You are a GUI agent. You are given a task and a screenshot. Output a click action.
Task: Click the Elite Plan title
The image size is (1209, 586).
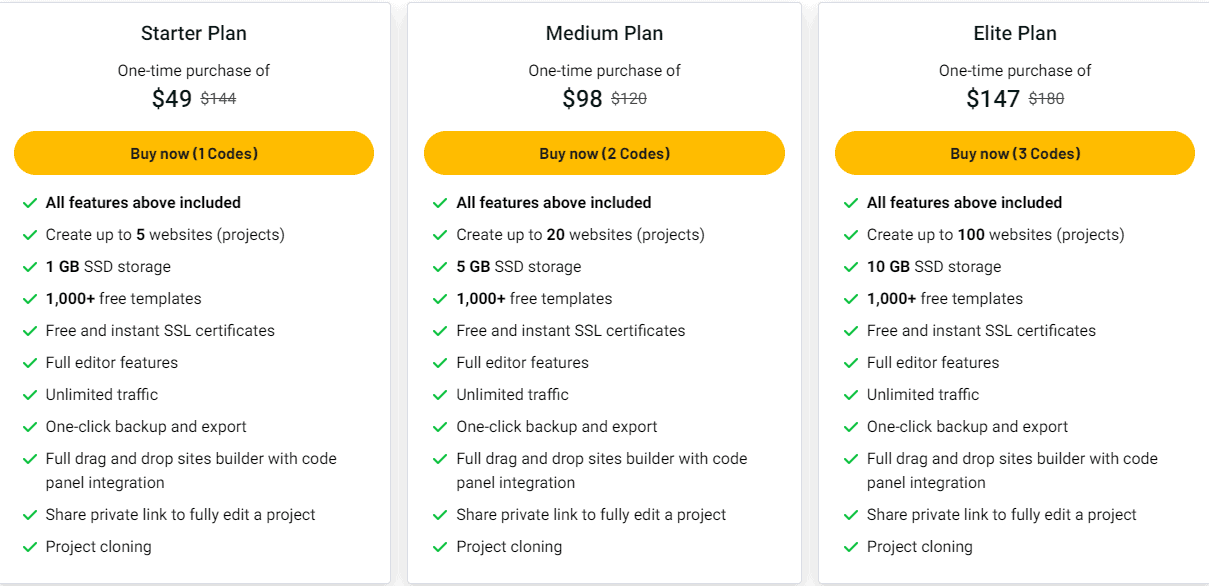click(1015, 33)
